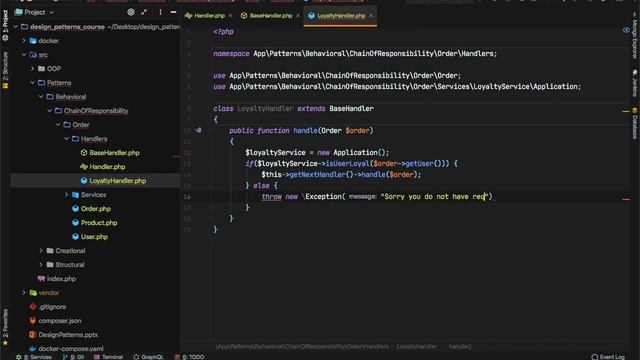Open Handler.php in project tree
This screenshot has height=360, width=640.
107,167
